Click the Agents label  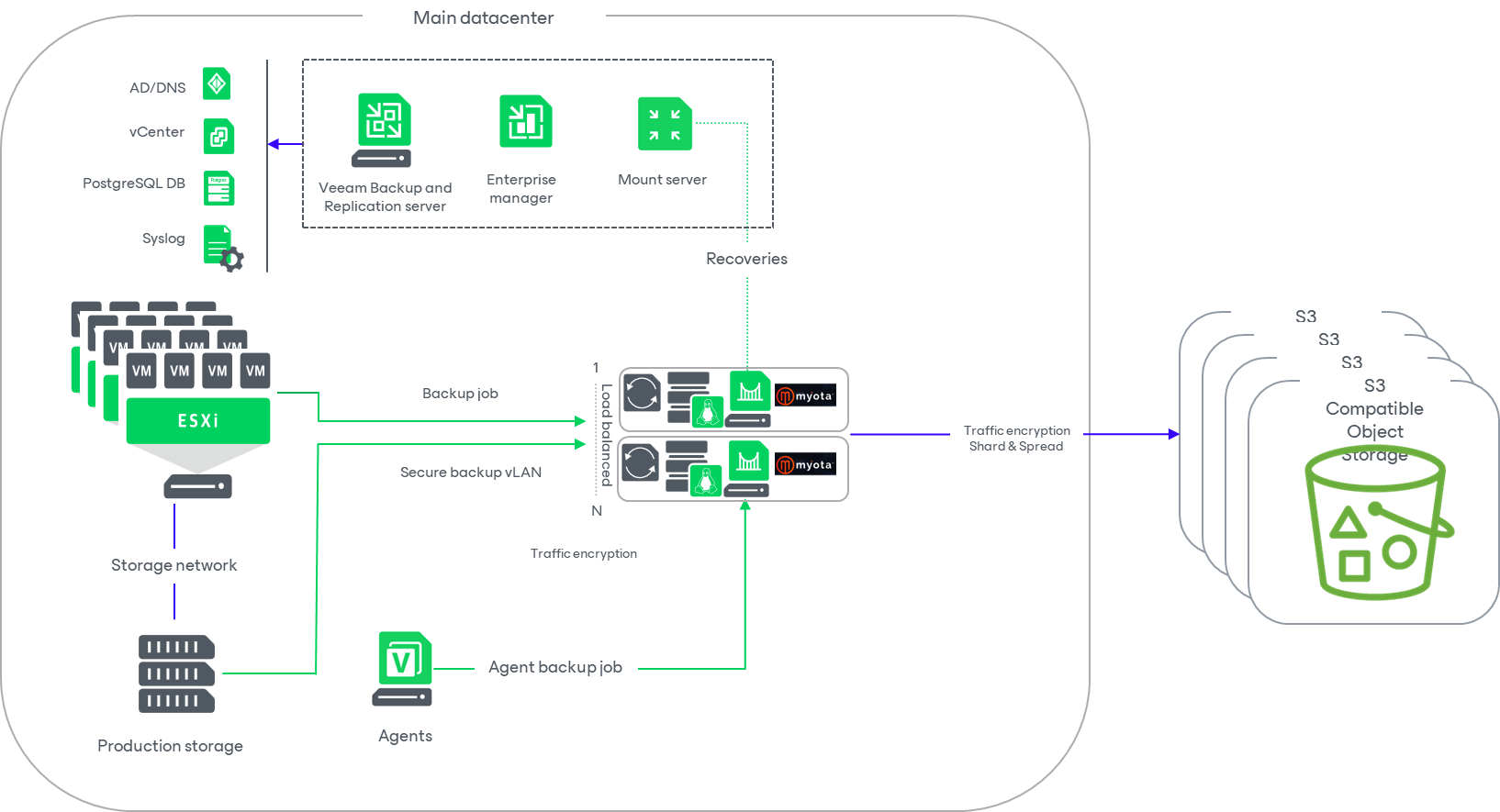point(406,736)
